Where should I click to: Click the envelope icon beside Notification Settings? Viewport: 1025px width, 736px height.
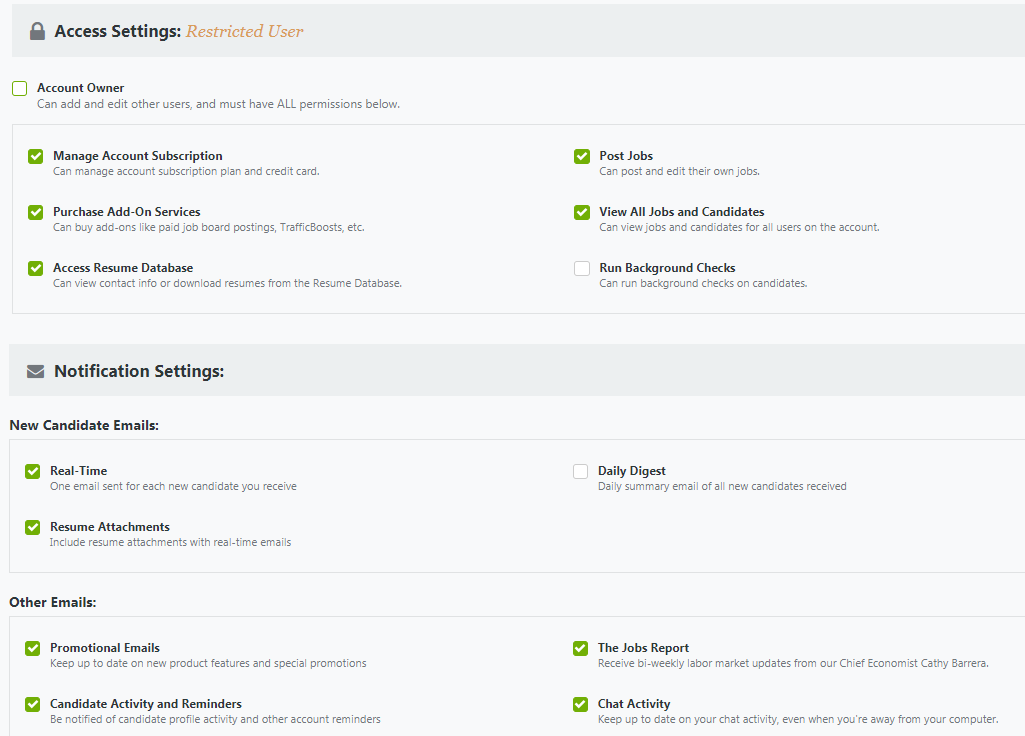point(36,370)
